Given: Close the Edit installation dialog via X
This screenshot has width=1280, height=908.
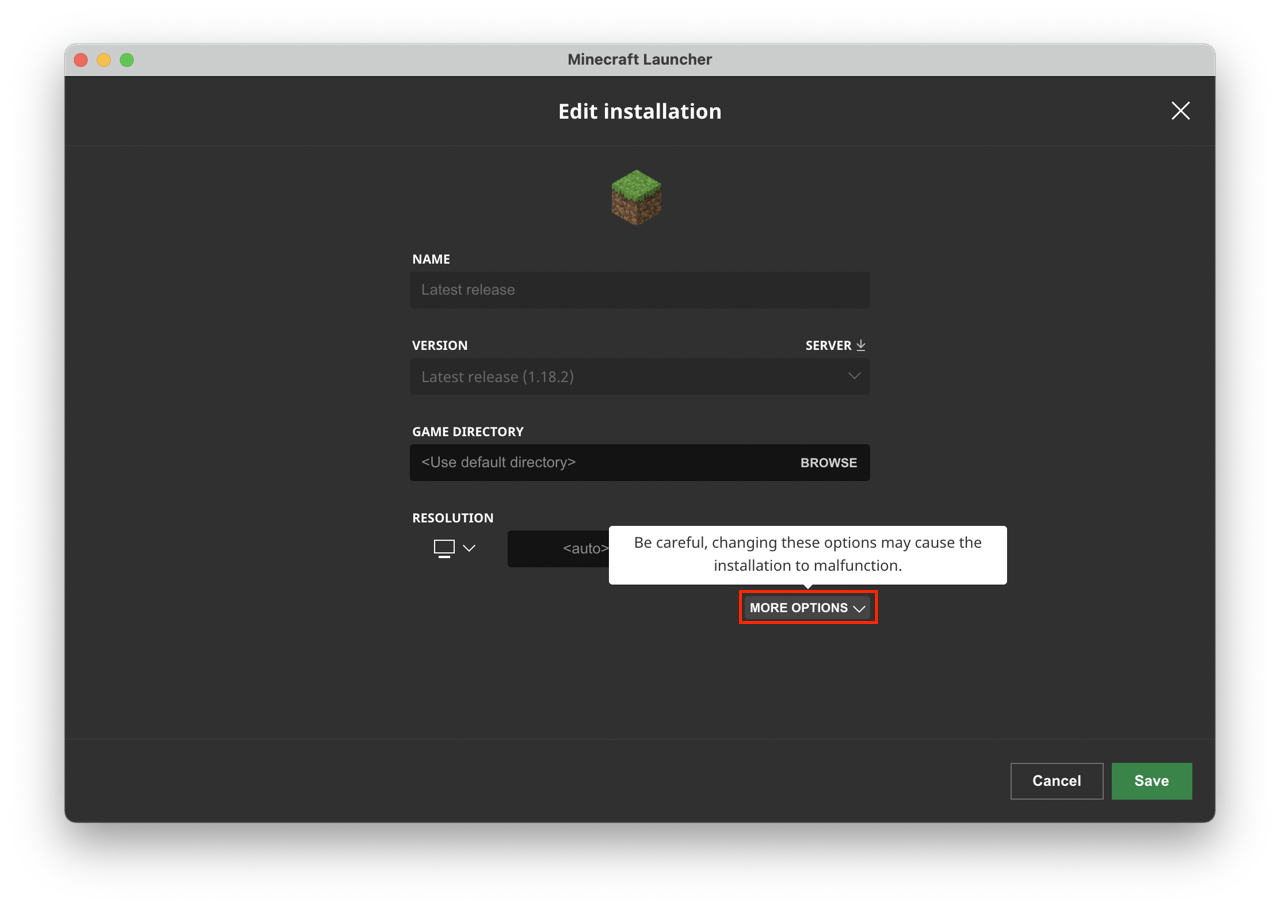Looking at the screenshot, I should (1180, 111).
